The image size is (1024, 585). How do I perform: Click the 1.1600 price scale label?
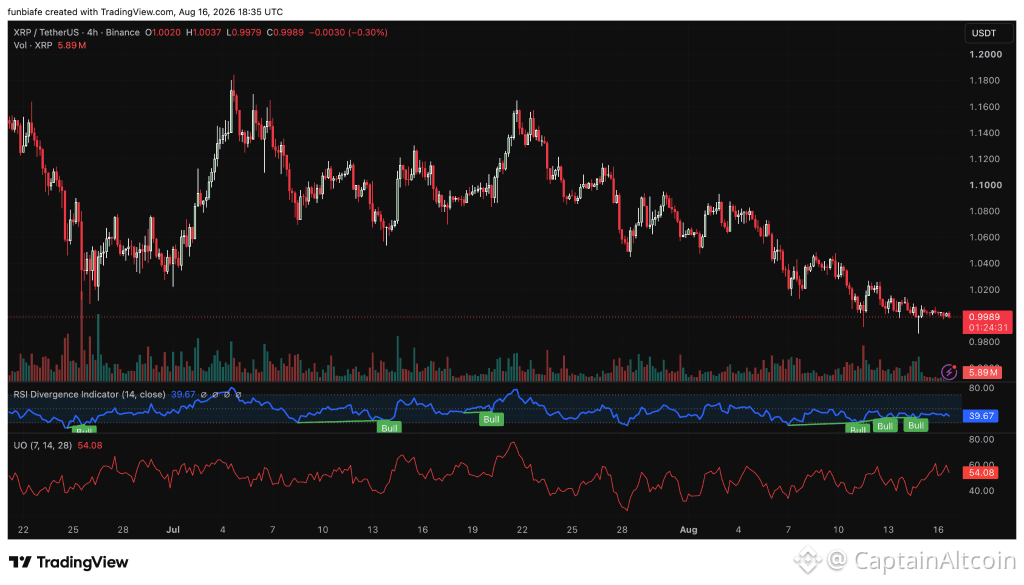tap(985, 106)
